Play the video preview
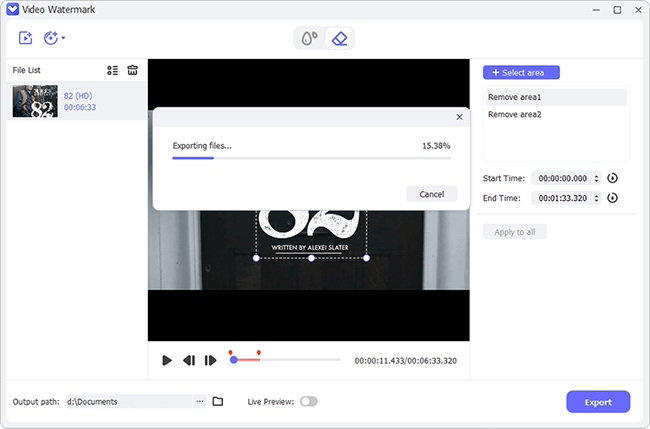The width and height of the screenshot is (650, 429). [167, 361]
